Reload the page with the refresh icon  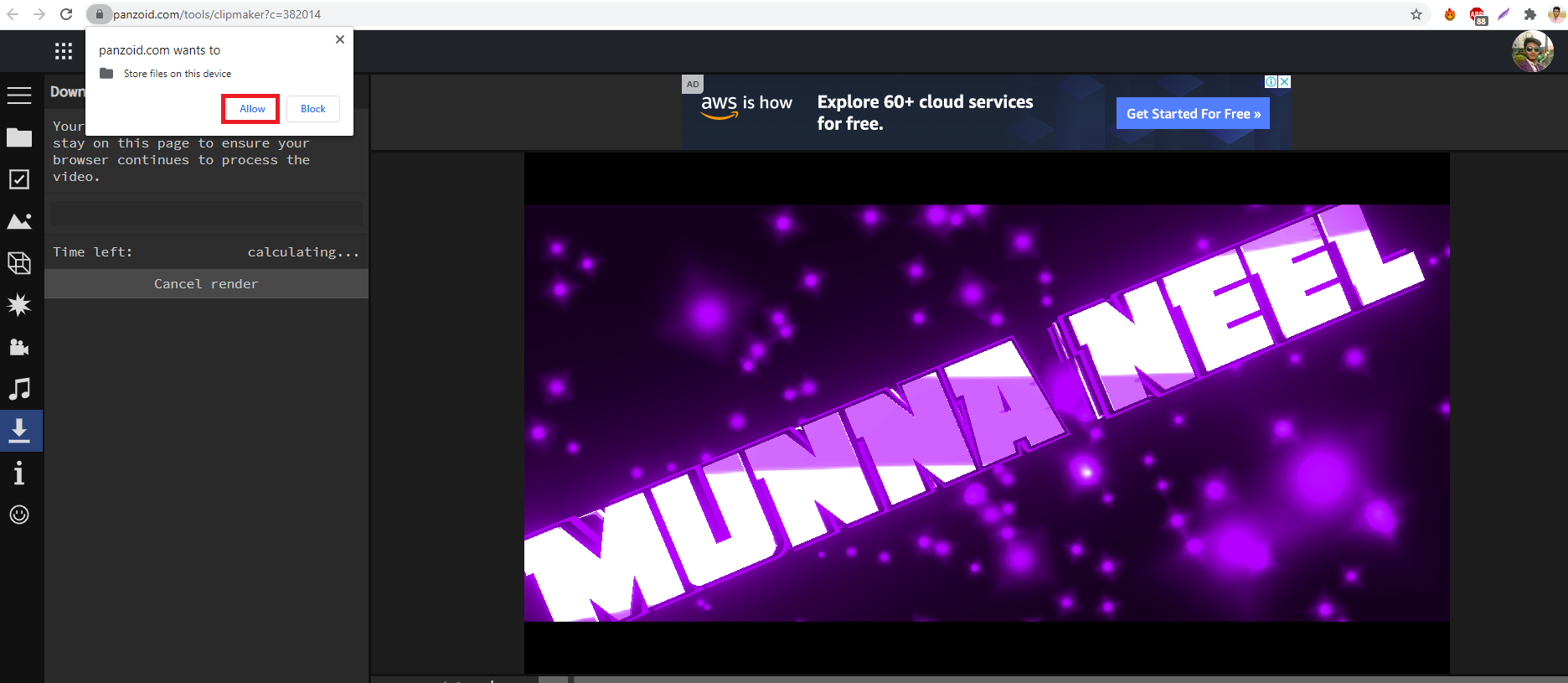pos(66,14)
